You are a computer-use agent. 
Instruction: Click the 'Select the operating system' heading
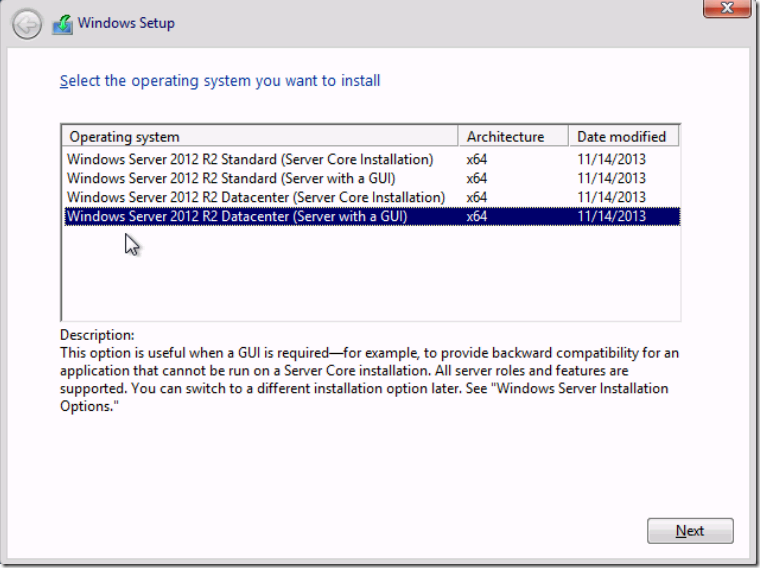220,80
